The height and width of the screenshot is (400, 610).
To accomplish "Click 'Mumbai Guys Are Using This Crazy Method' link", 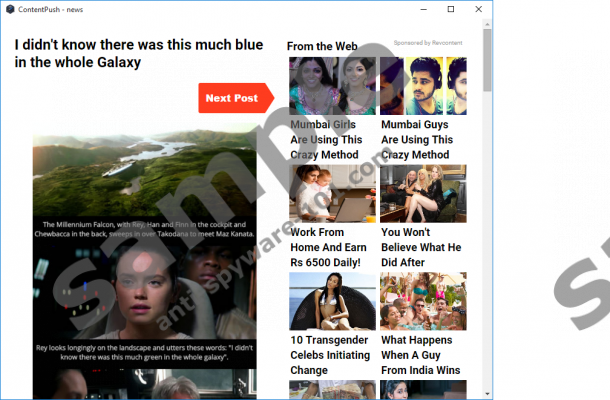I will coord(417,140).
